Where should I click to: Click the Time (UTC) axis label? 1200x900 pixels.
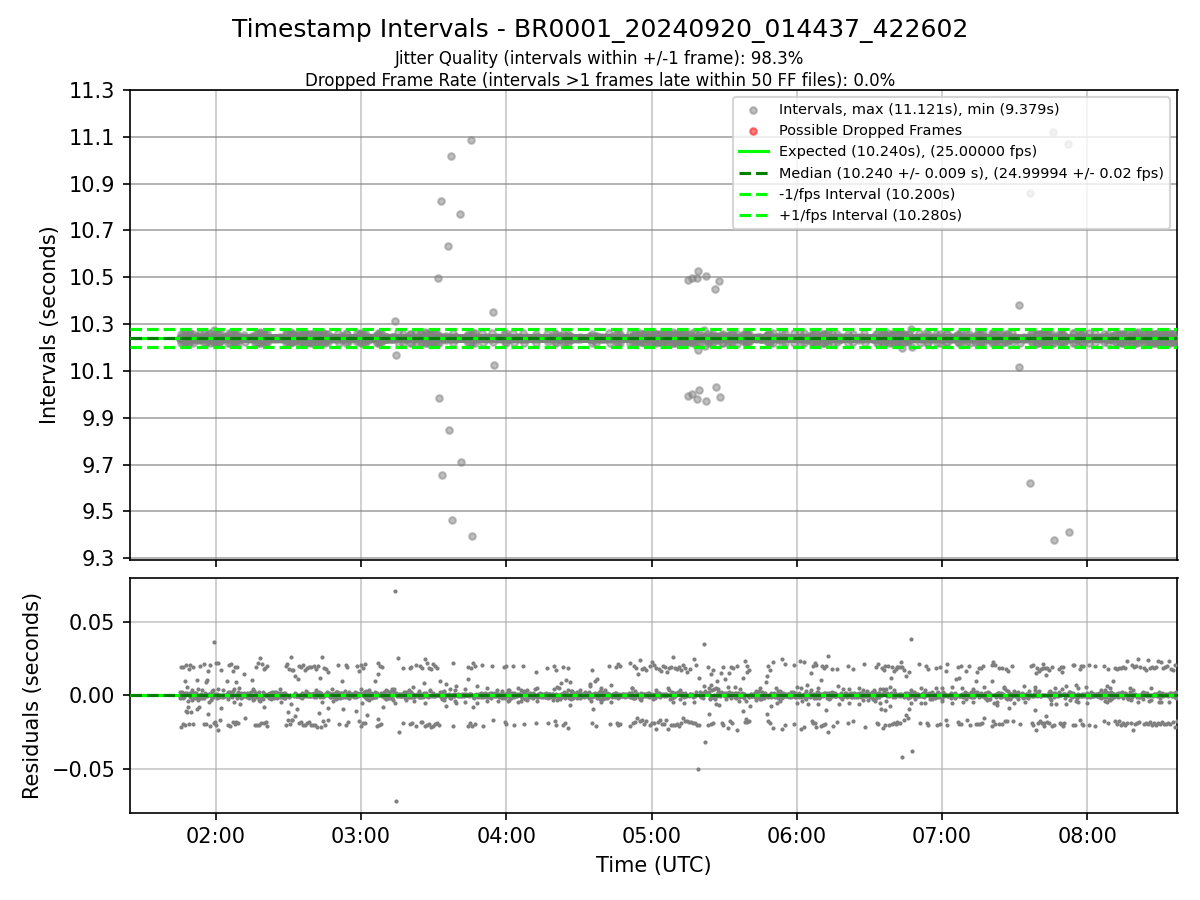(653, 864)
